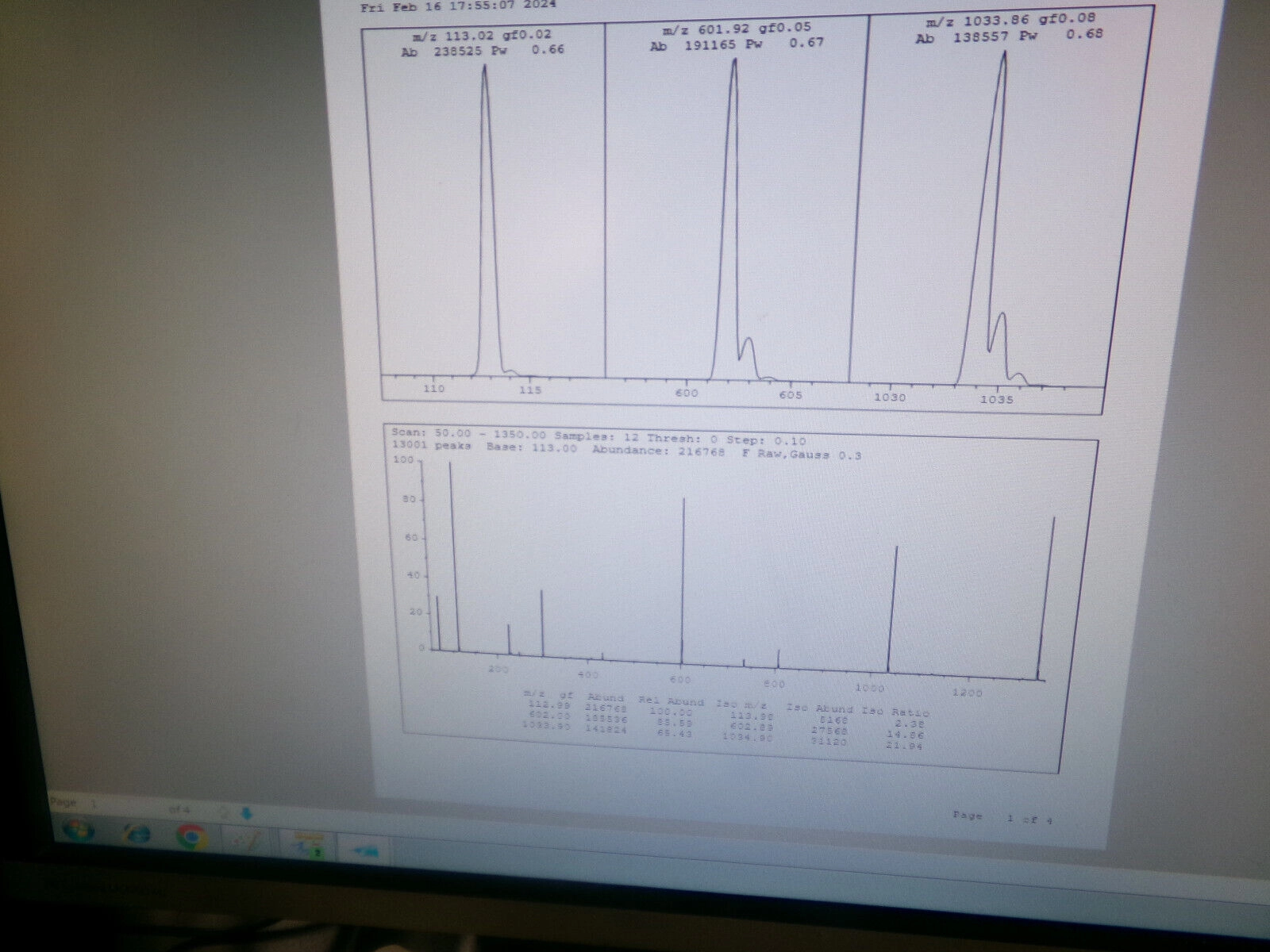Click the 'Ab 191165 Pw 0.67' line
This screenshot has width=1270, height=952.
(738, 45)
